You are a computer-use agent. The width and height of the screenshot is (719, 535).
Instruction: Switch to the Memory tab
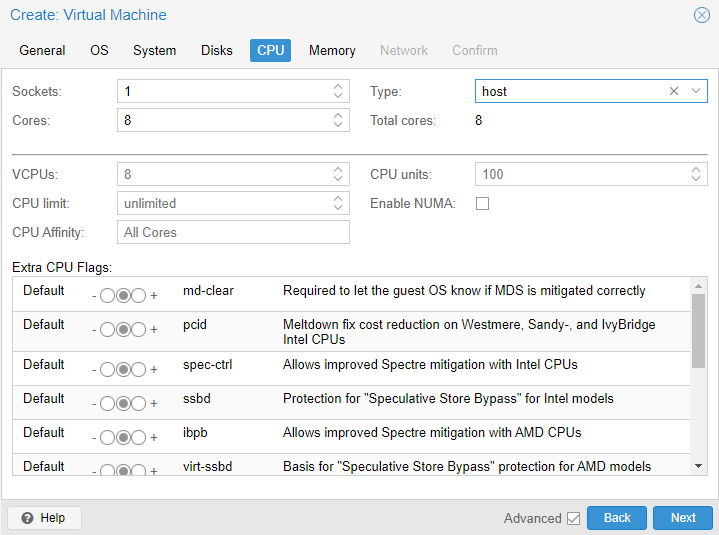click(332, 50)
